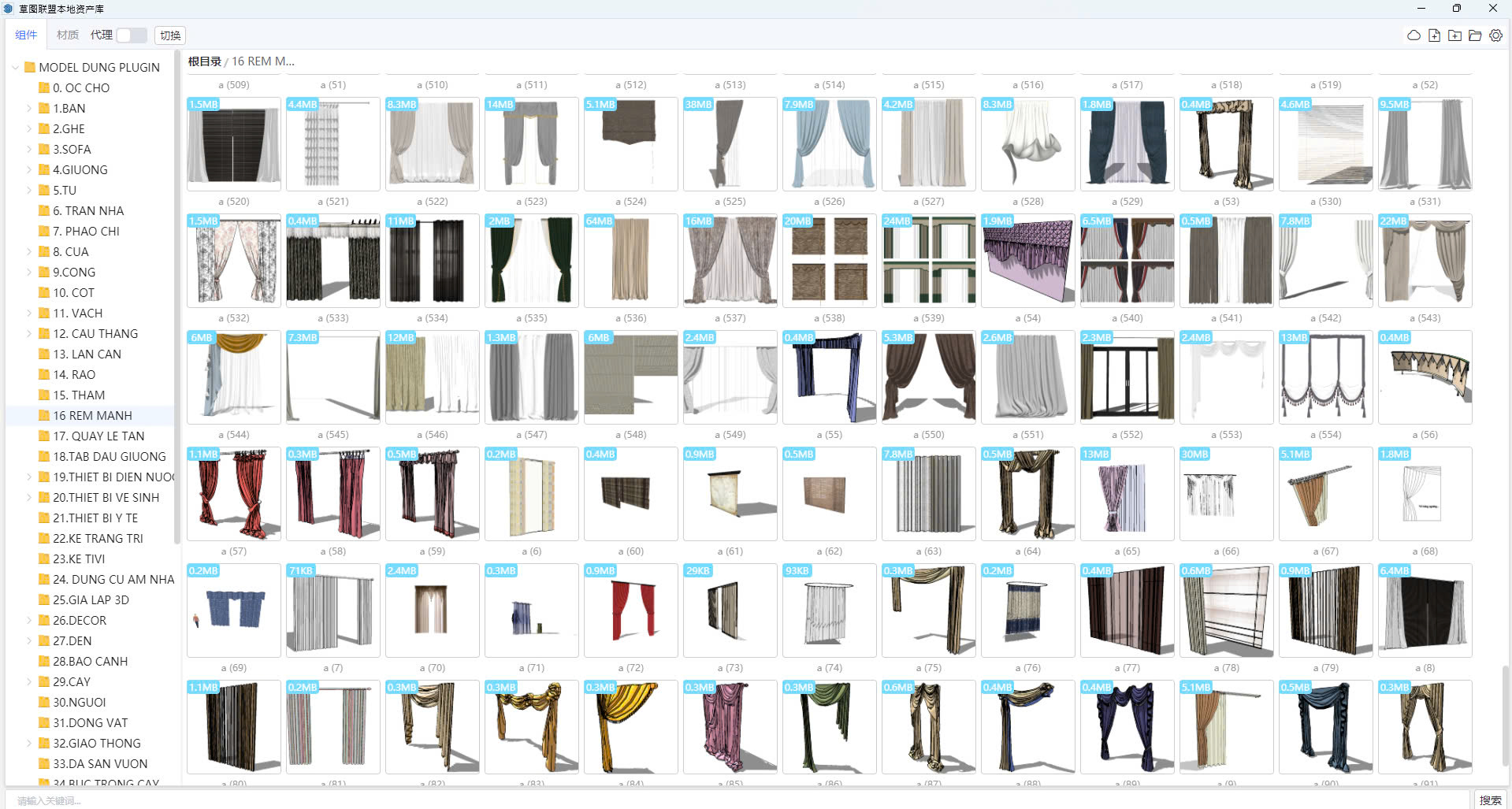Switch to the 材质 materials tab
The width and height of the screenshot is (1512, 809).
tap(68, 35)
